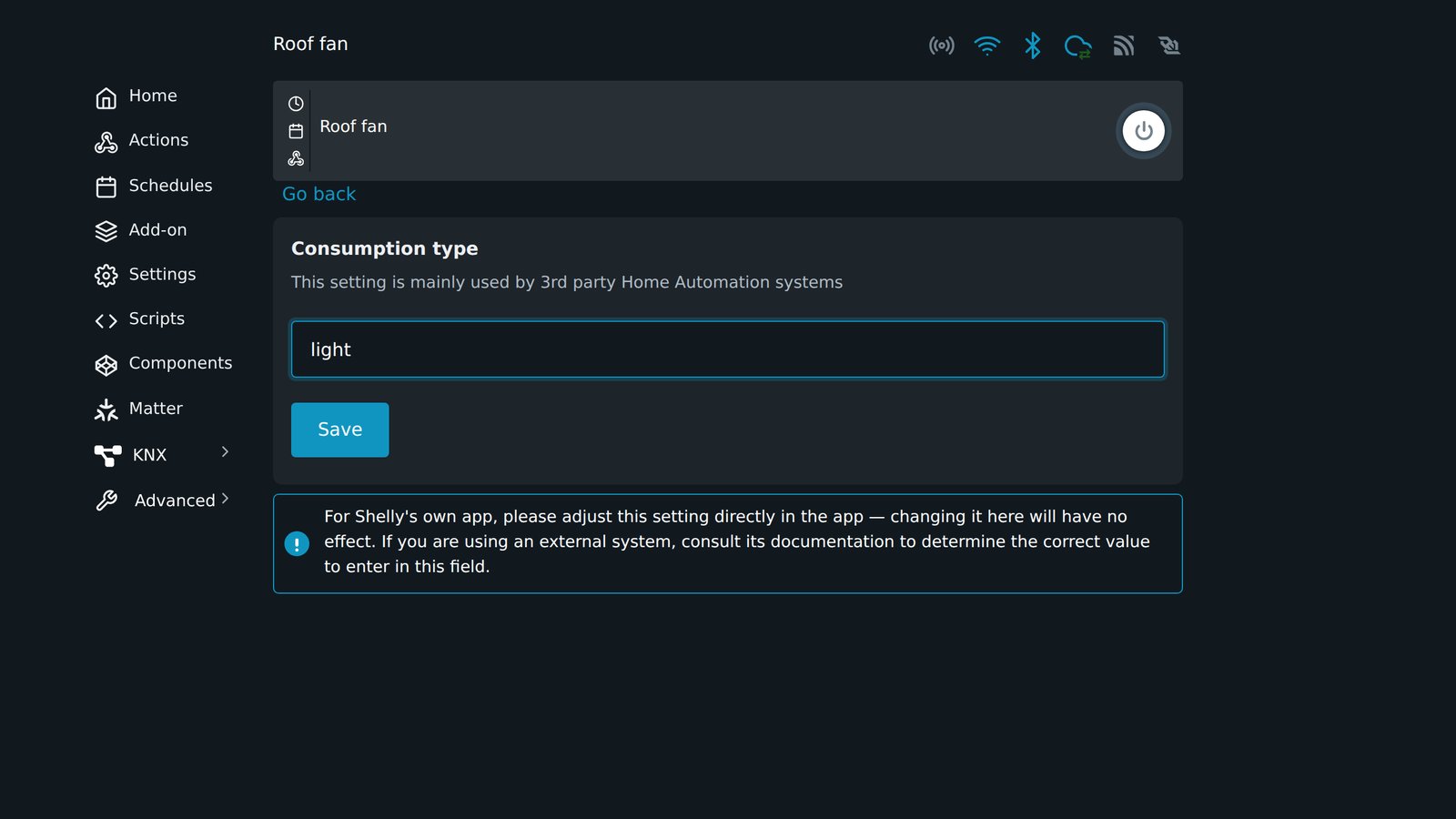Open the Settings menu item

[162, 274]
